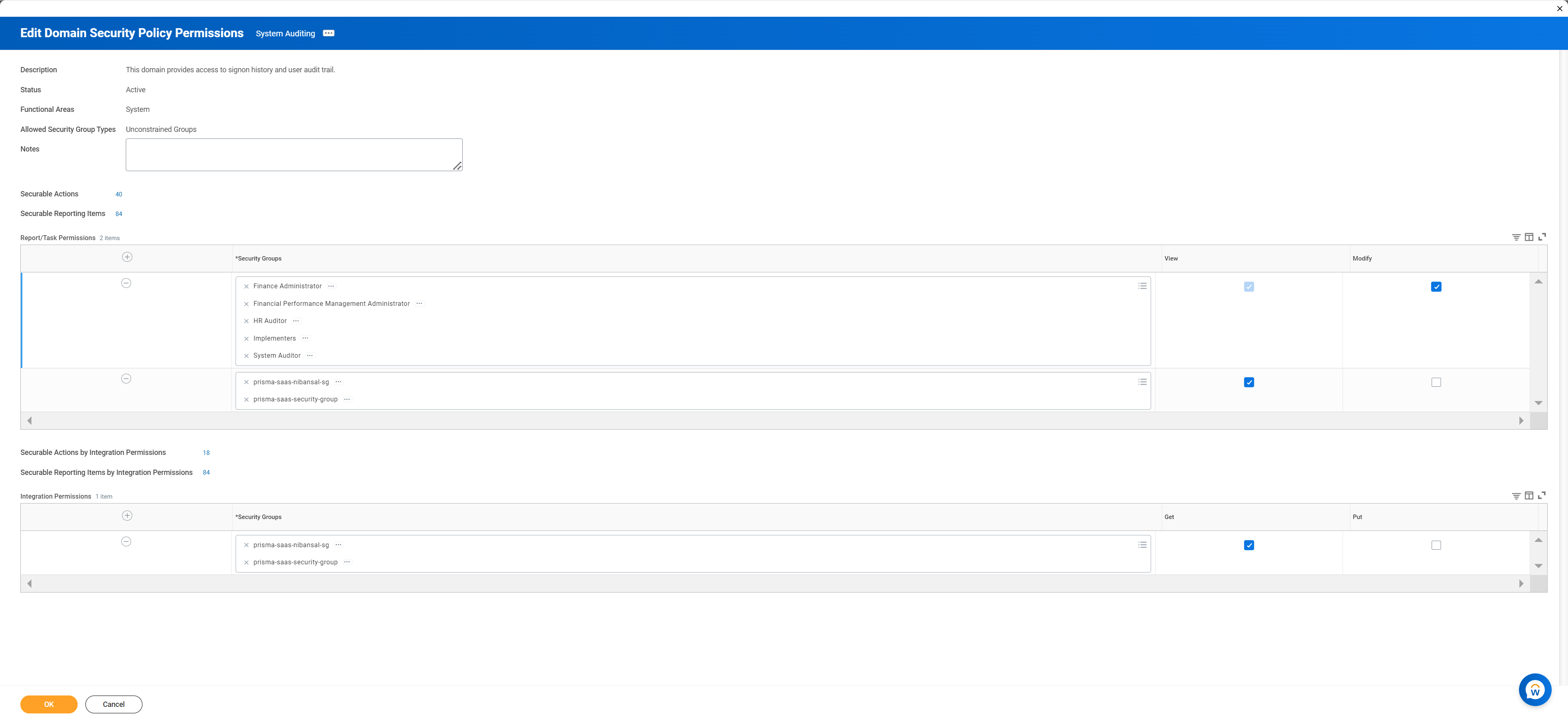Image resolution: width=1568 pixels, height=722 pixels.
Task: Remove HR Auditor from security groups
Action: click(x=247, y=321)
